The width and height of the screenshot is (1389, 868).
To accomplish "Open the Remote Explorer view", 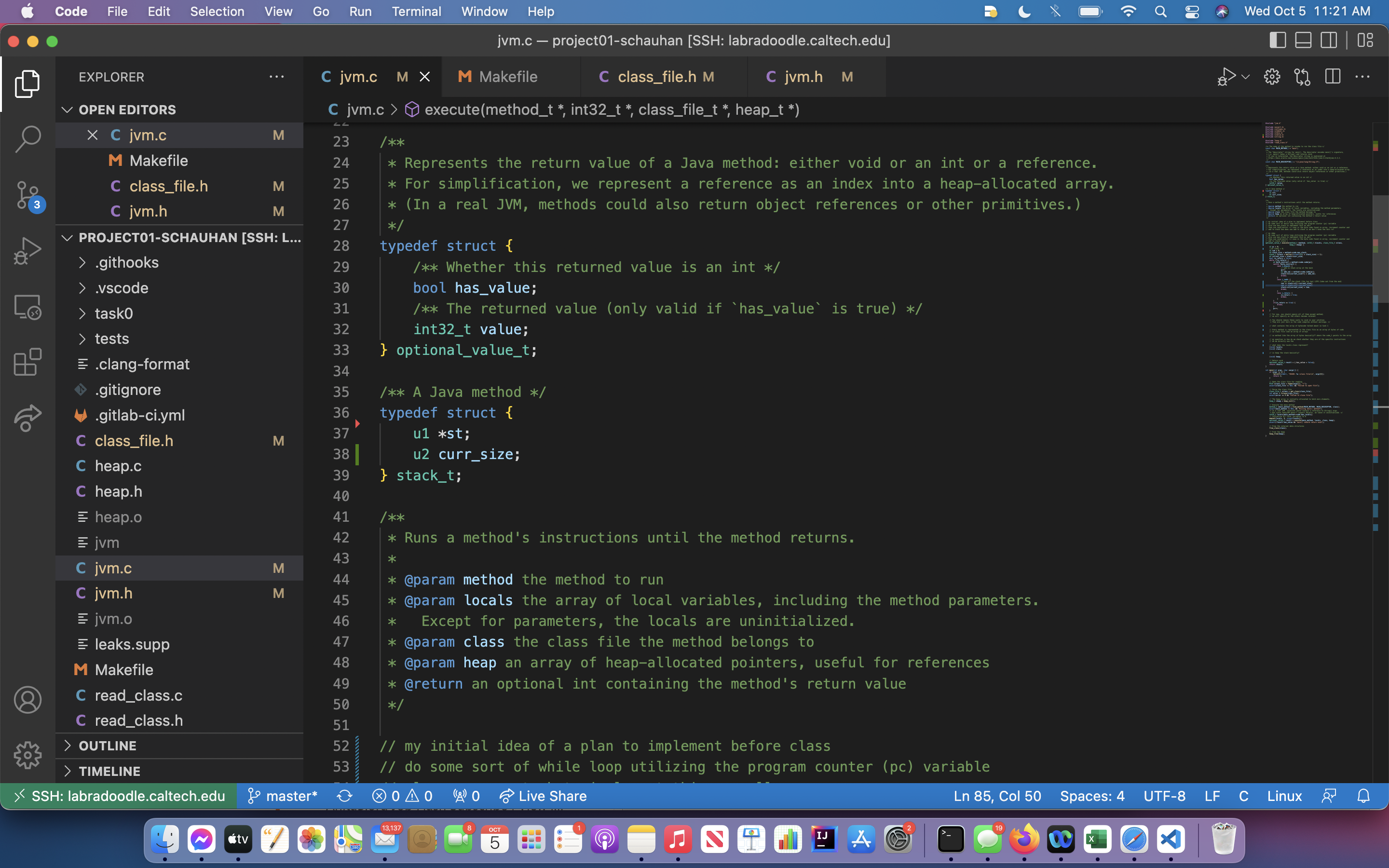I will 27,307.
